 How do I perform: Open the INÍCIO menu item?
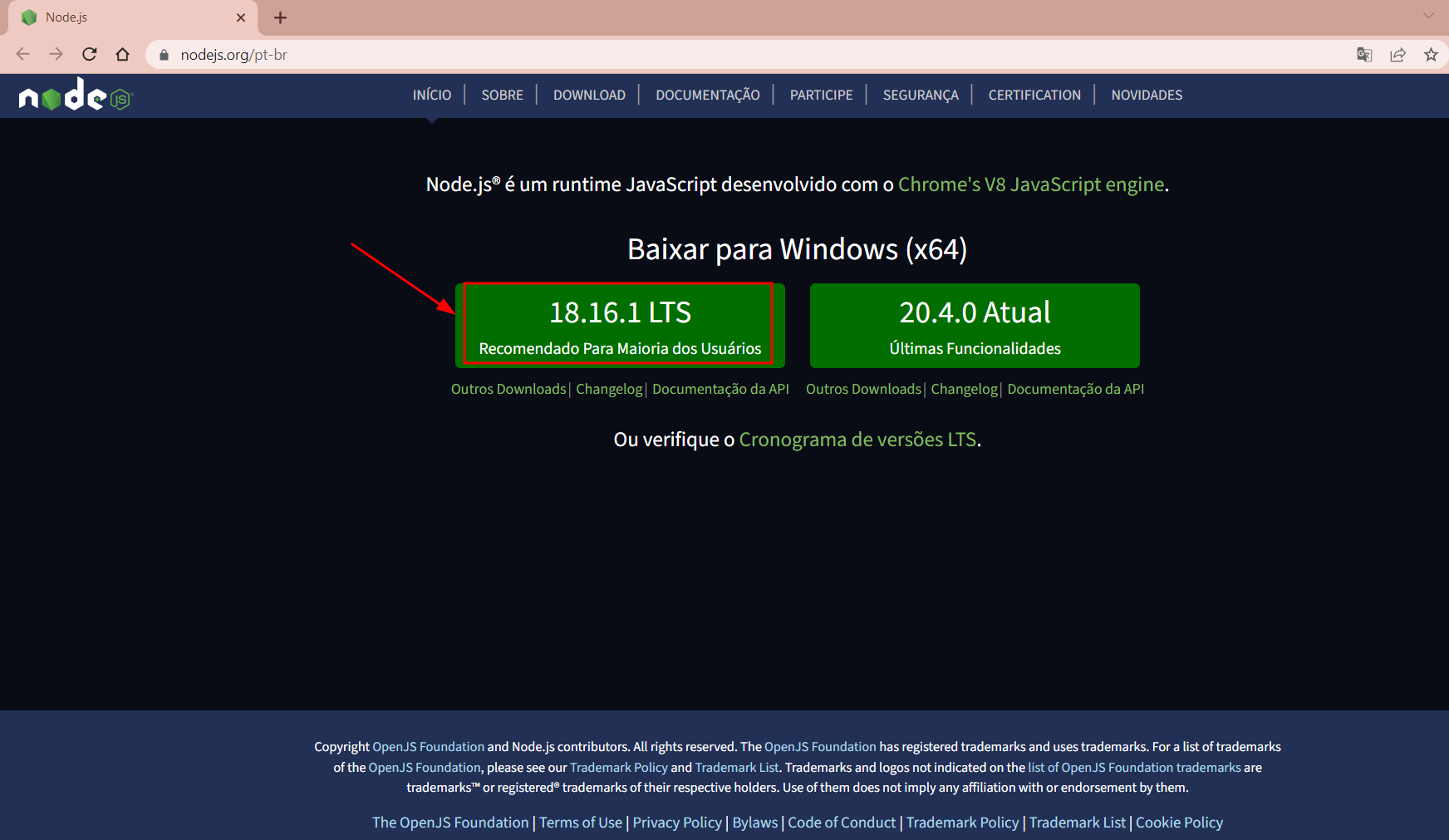click(432, 95)
